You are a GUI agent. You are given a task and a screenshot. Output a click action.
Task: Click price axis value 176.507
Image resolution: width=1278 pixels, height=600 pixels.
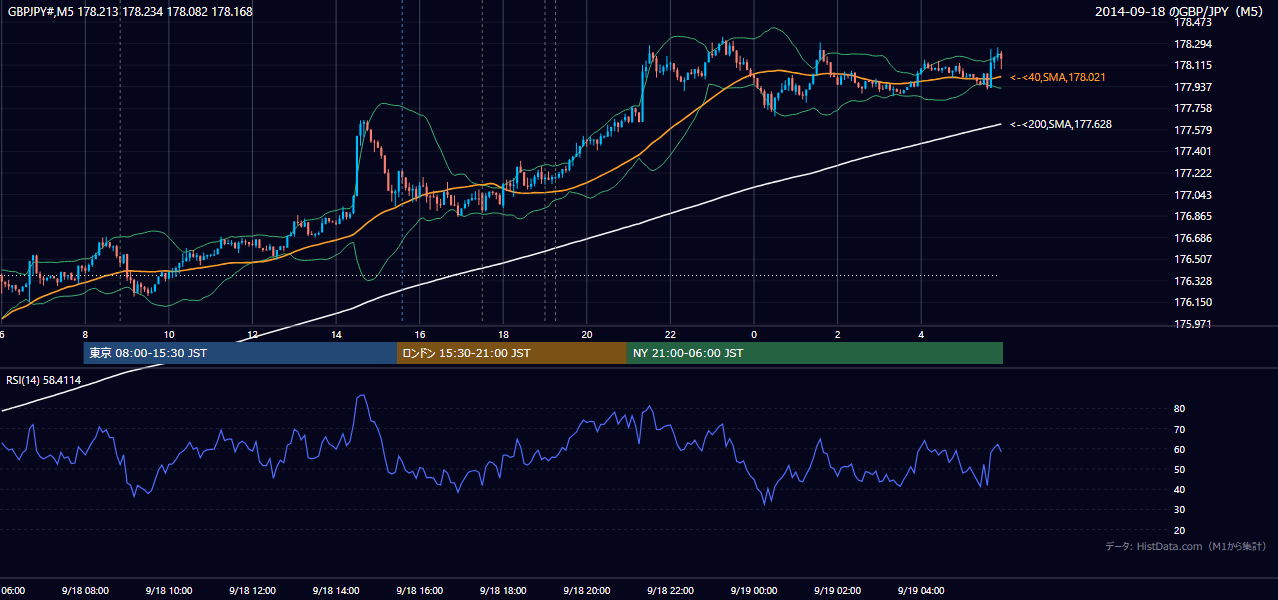(1192, 259)
